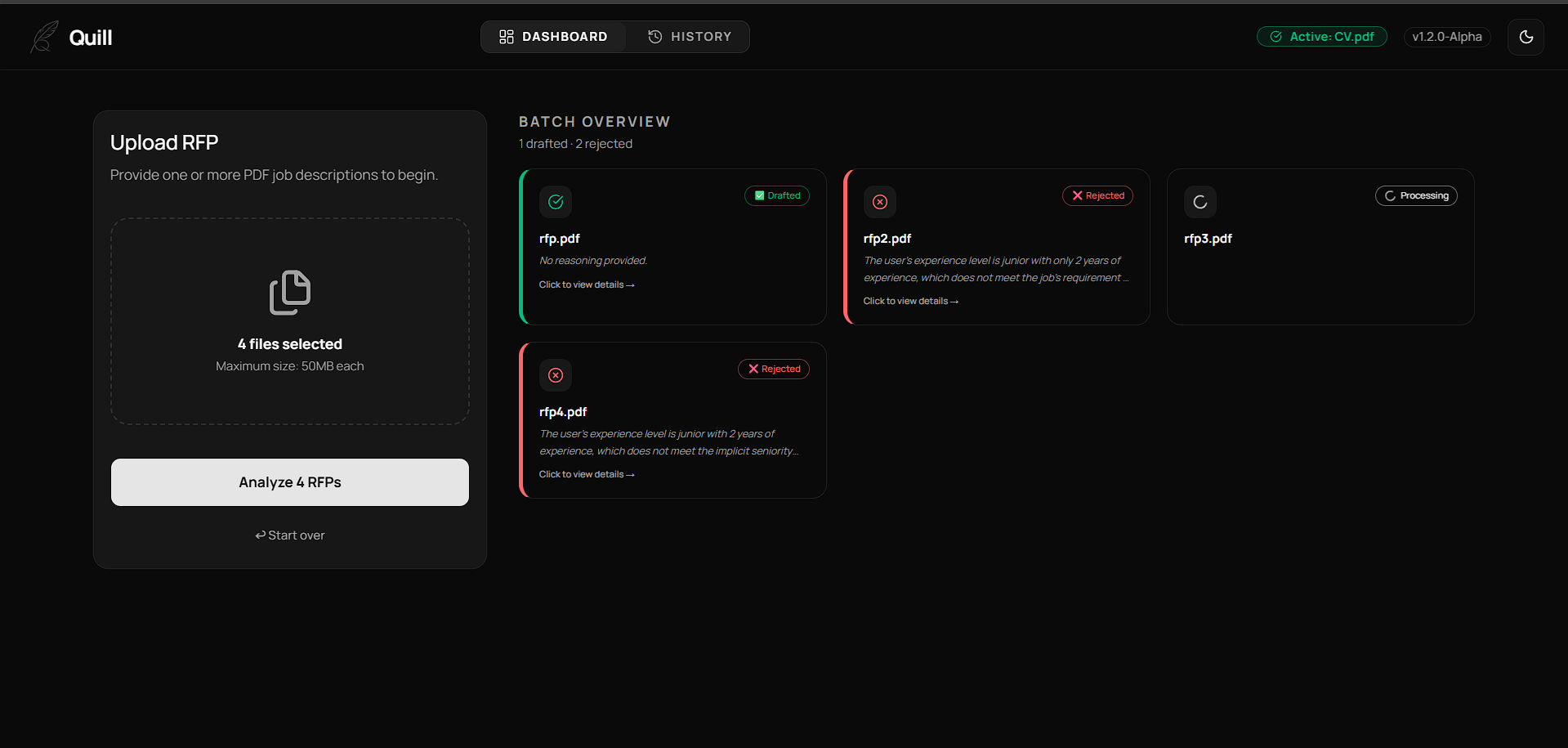Toggle dark mode with the moon icon
1568x748 pixels.
pyautogui.click(x=1526, y=37)
